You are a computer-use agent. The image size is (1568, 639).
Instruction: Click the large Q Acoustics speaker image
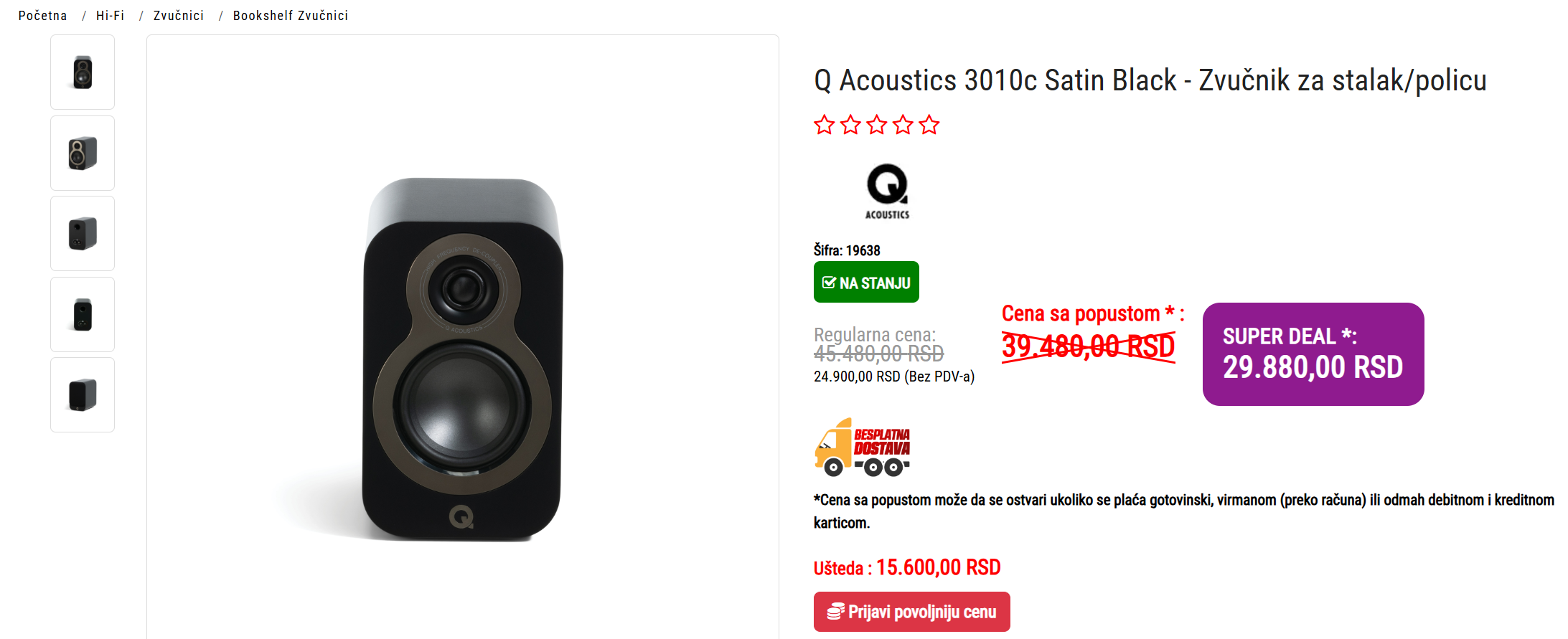(x=463, y=359)
